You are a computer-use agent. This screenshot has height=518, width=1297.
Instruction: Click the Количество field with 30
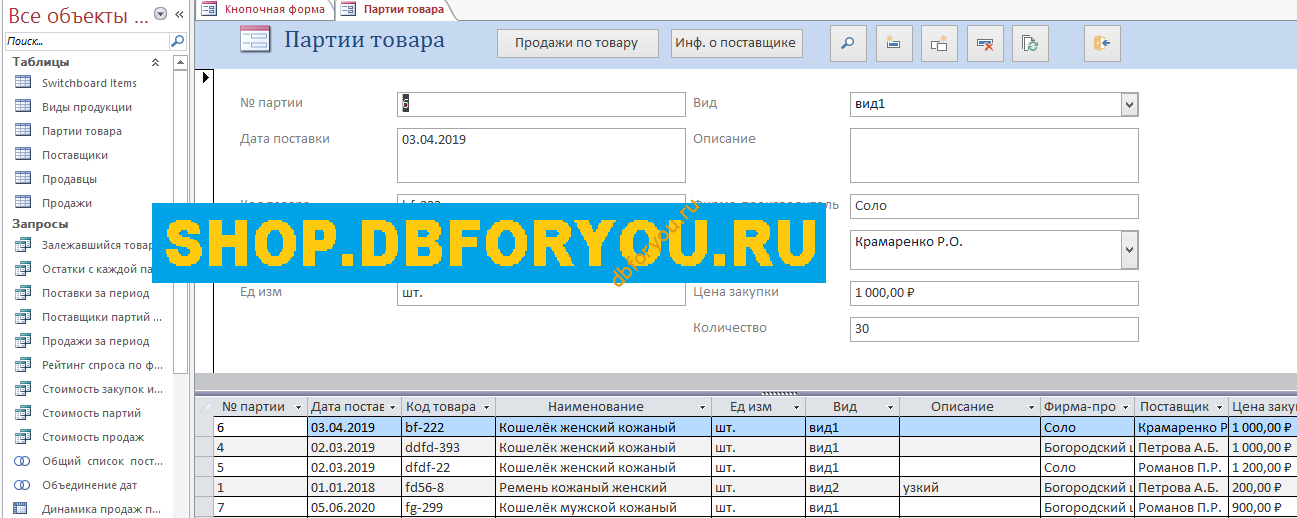coord(994,329)
